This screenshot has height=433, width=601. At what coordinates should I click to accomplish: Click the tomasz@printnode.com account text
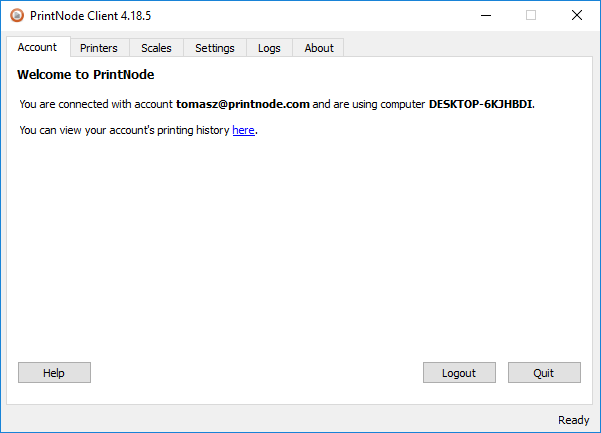pyautogui.click(x=243, y=104)
